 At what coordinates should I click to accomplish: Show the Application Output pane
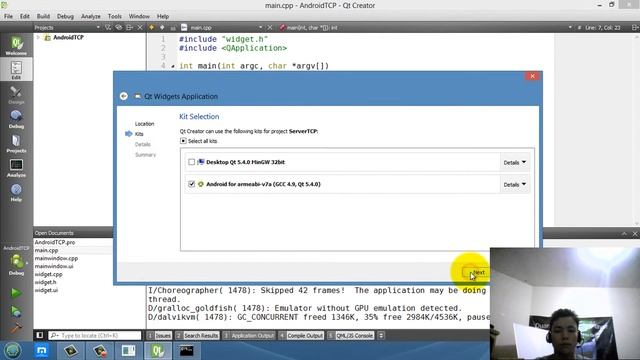coord(249,335)
